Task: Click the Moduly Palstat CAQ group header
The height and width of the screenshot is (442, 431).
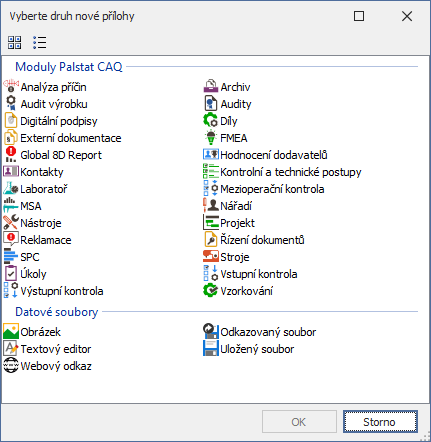Action: (x=69, y=67)
